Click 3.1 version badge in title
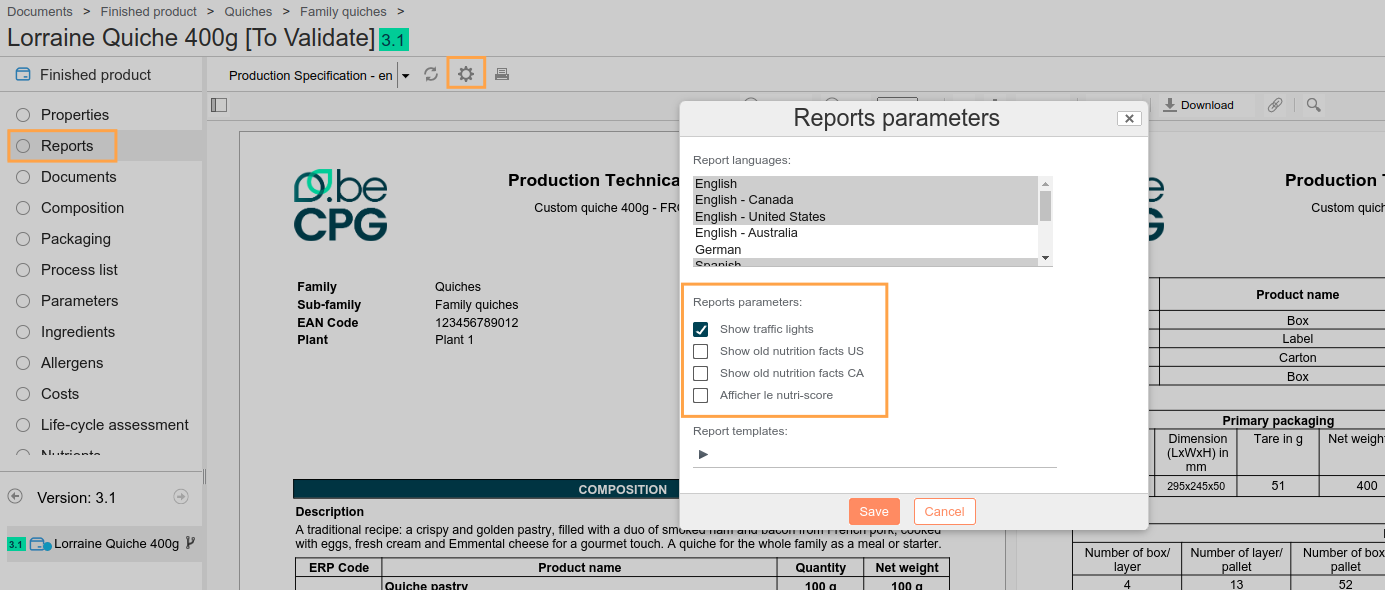 (x=394, y=40)
